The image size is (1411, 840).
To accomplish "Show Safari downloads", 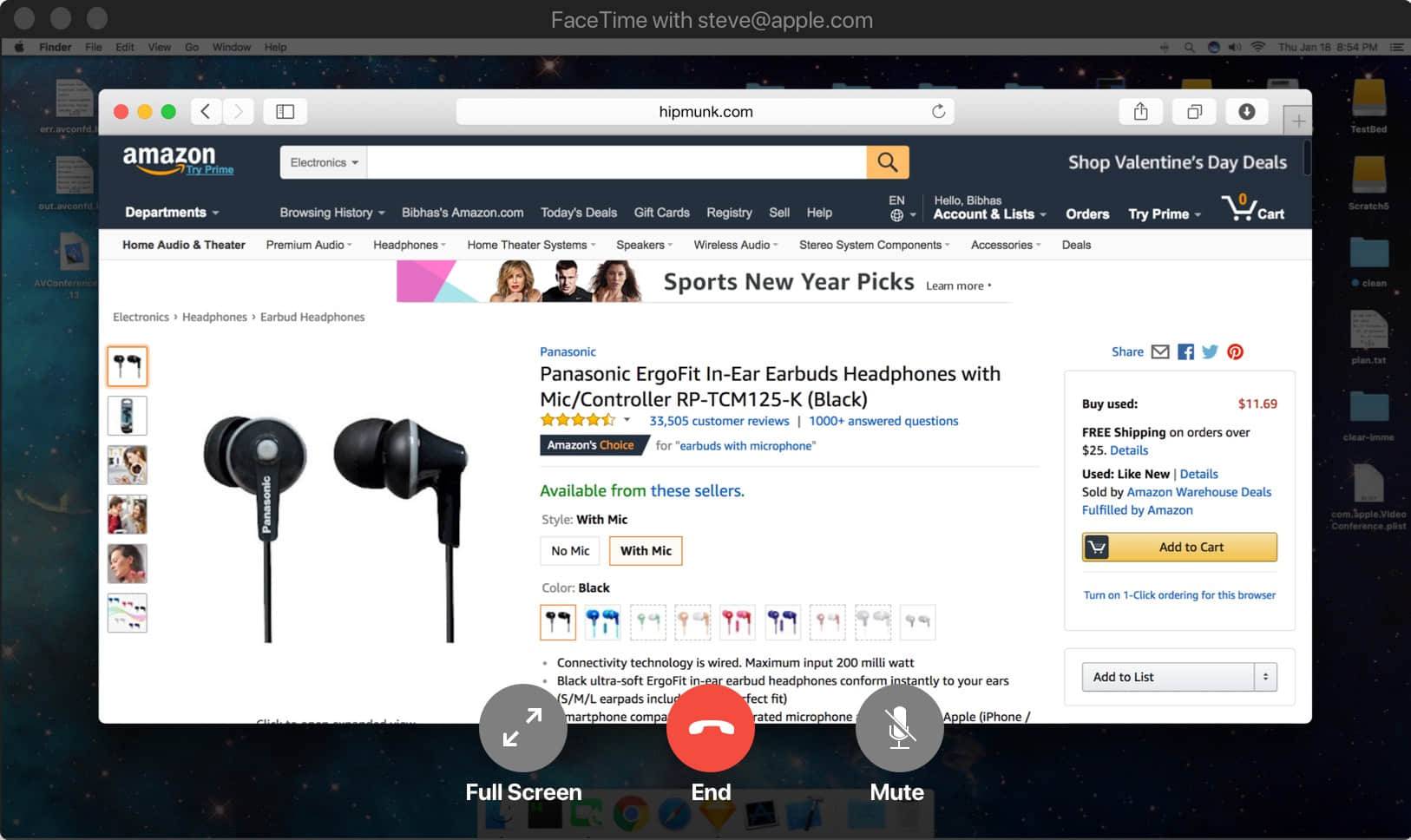I will click(1246, 111).
